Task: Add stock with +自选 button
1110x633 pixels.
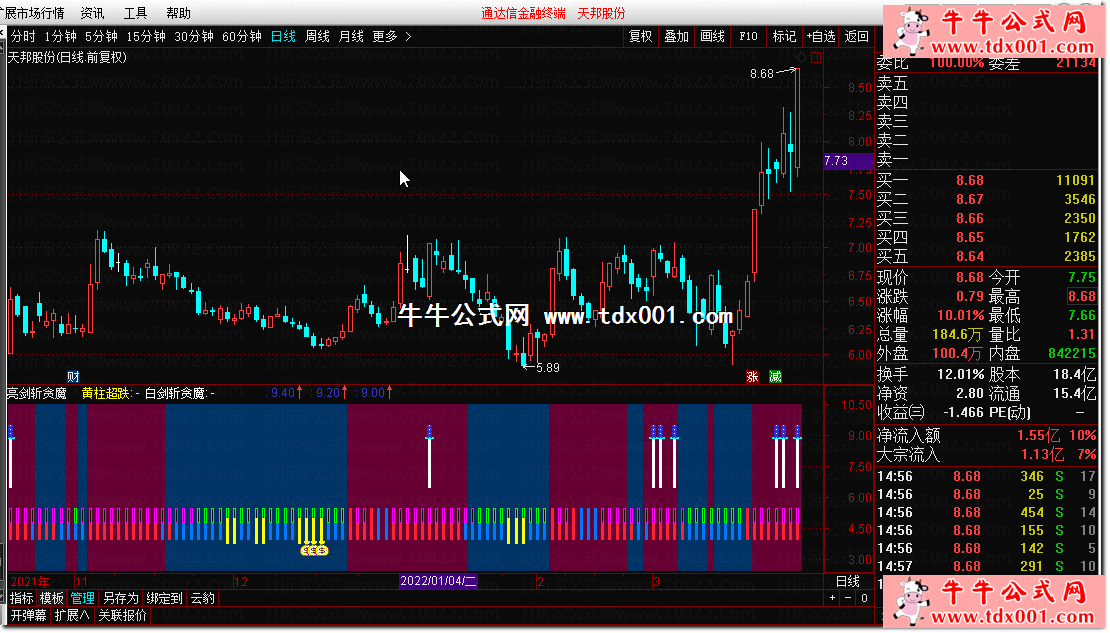Action: [x=821, y=36]
